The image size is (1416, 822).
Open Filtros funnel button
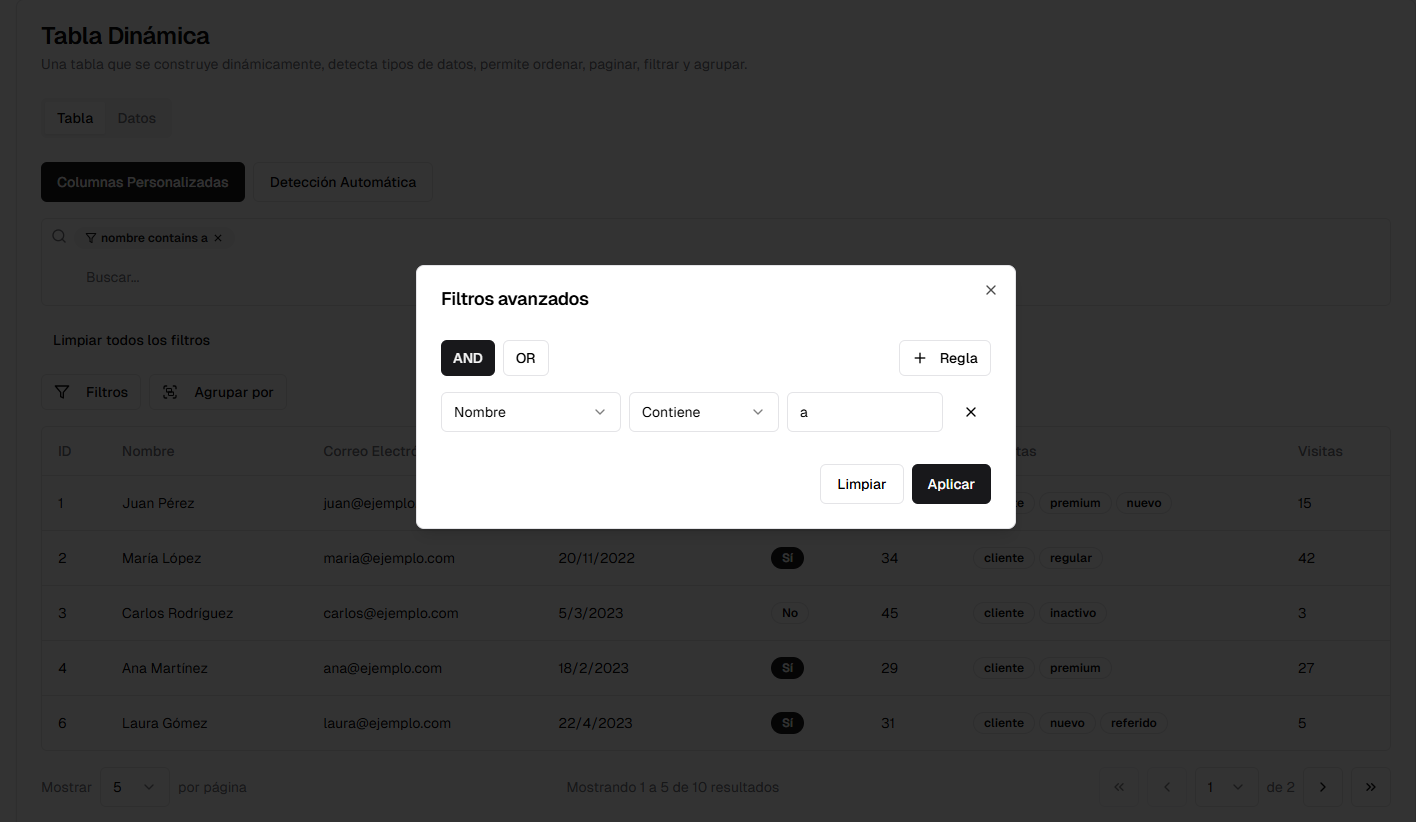pos(92,392)
